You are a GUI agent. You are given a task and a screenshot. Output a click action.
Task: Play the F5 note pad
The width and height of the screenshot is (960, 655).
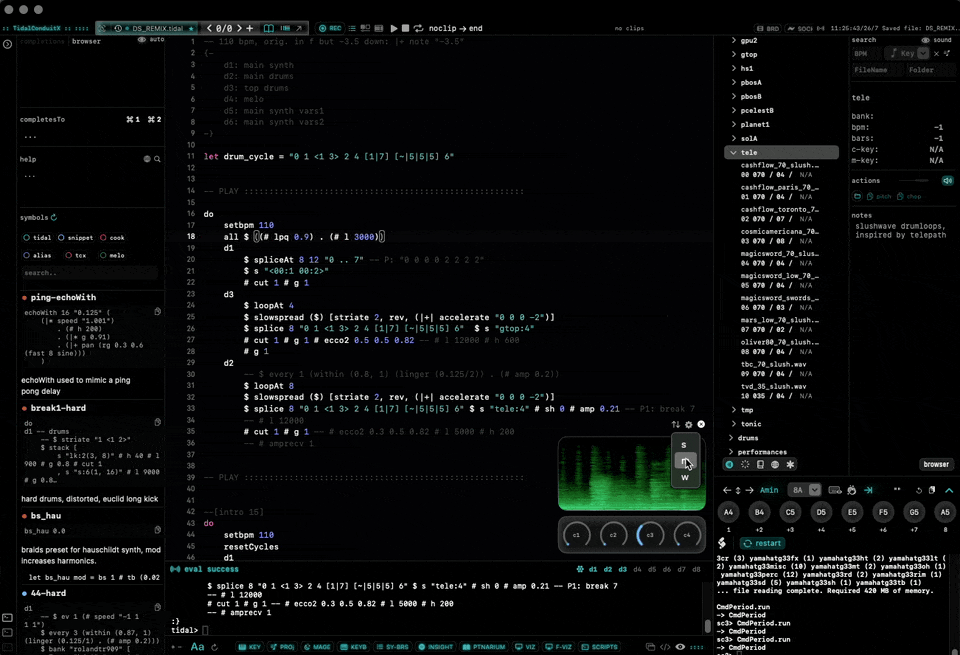pyautogui.click(x=883, y=512)
